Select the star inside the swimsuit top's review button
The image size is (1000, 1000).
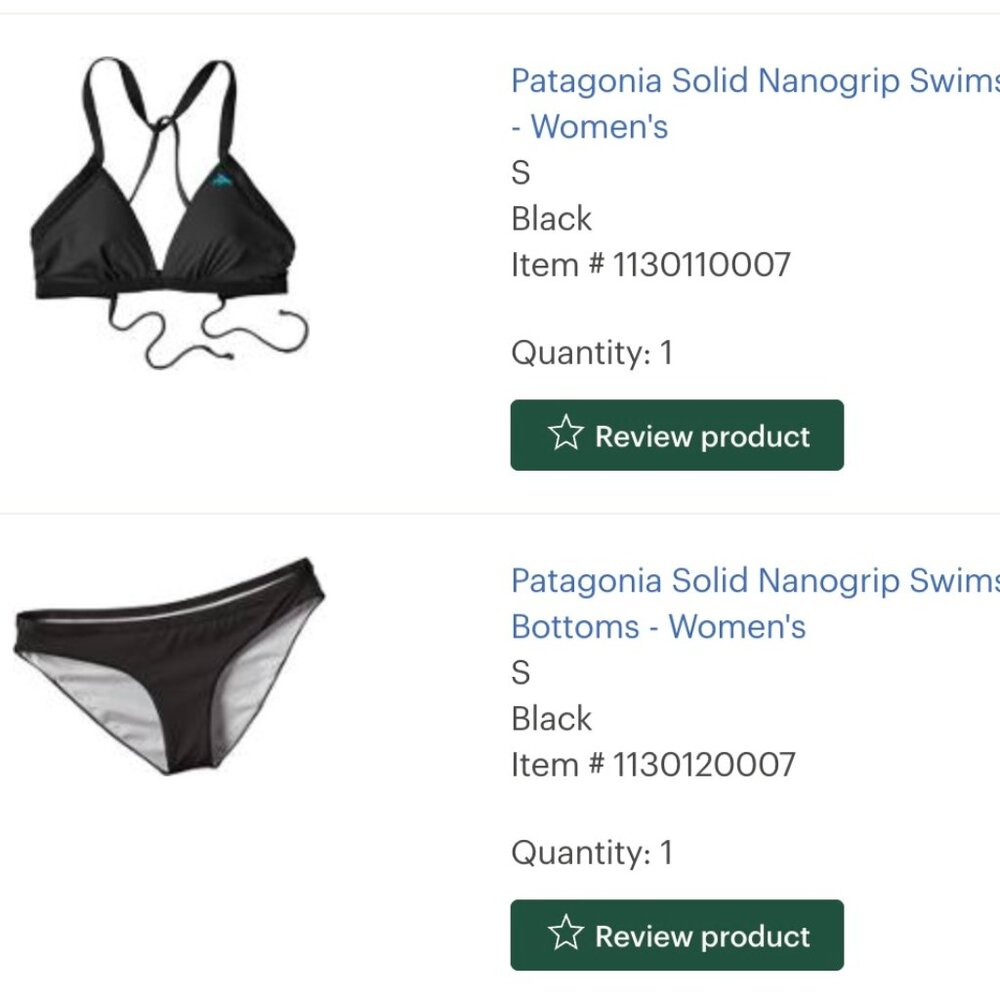568,434
